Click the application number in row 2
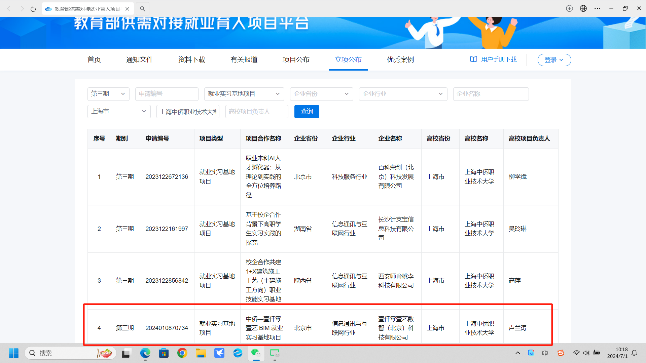The image size is (646, 363). pyautogui.click(x=166, y=229)
